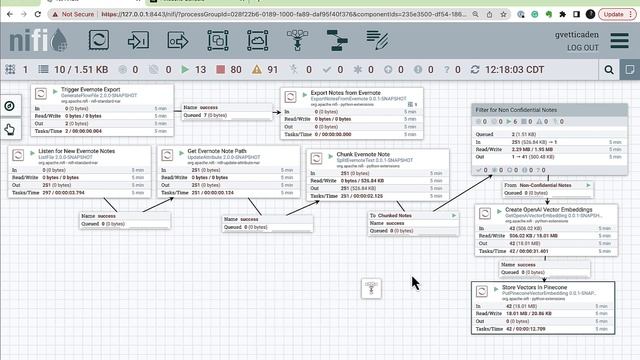Screen dimensions: 640x360
Task: Click the last refreshed icon by timestamp
Action: 475,70
